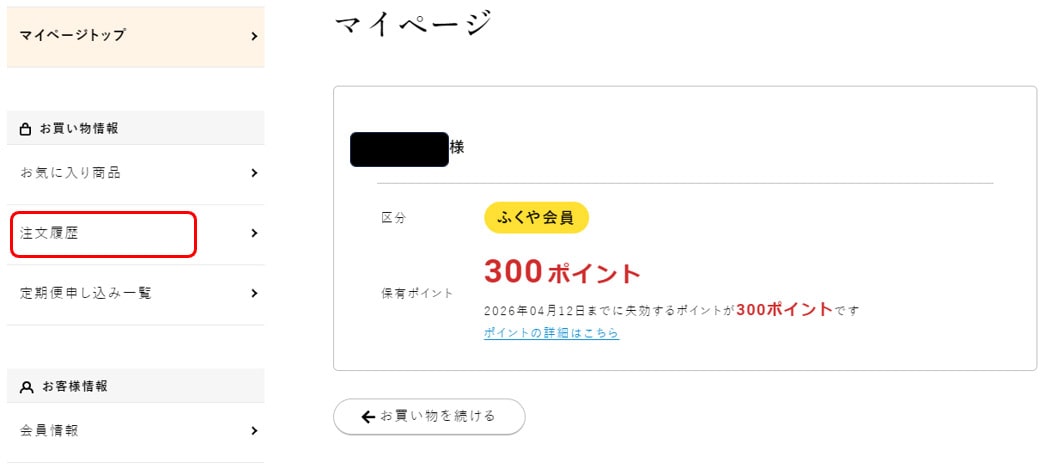Click chevron arrow beside 会員情報
This screenshot has width=1048, height=470.
pyautogui.click(x=254, y=431)
